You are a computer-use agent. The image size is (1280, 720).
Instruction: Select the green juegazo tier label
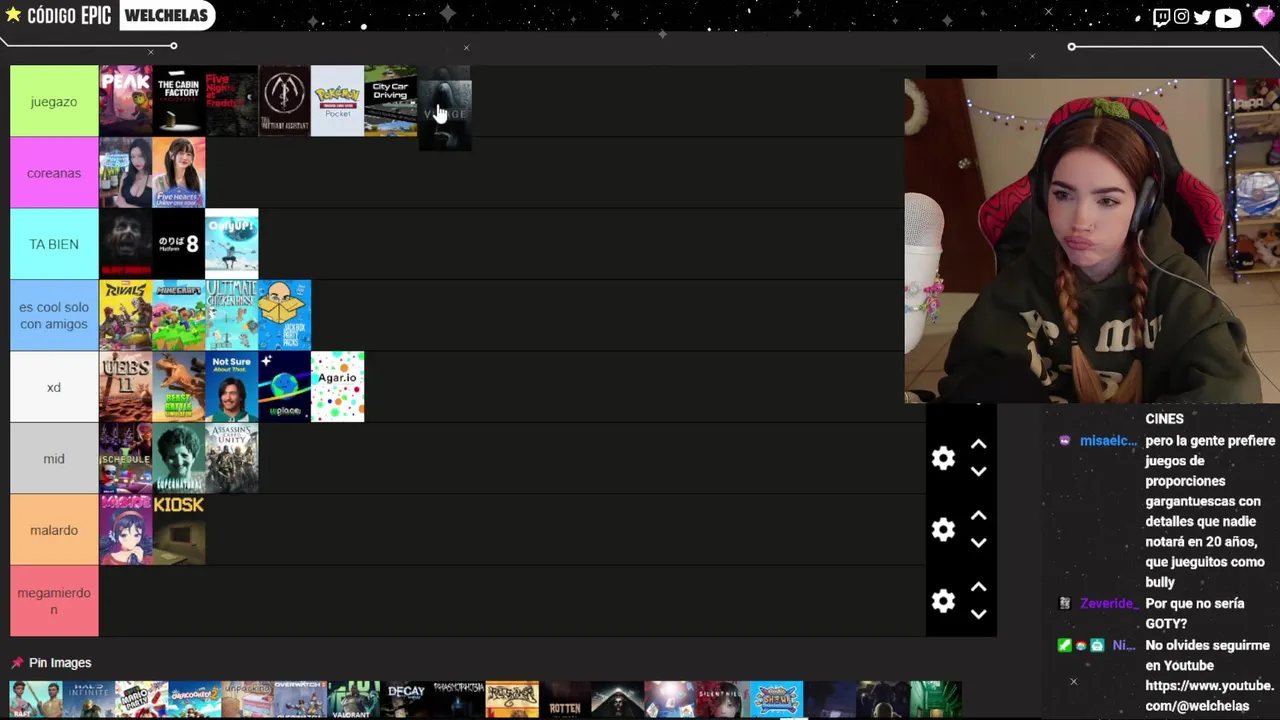click(54, 101)
